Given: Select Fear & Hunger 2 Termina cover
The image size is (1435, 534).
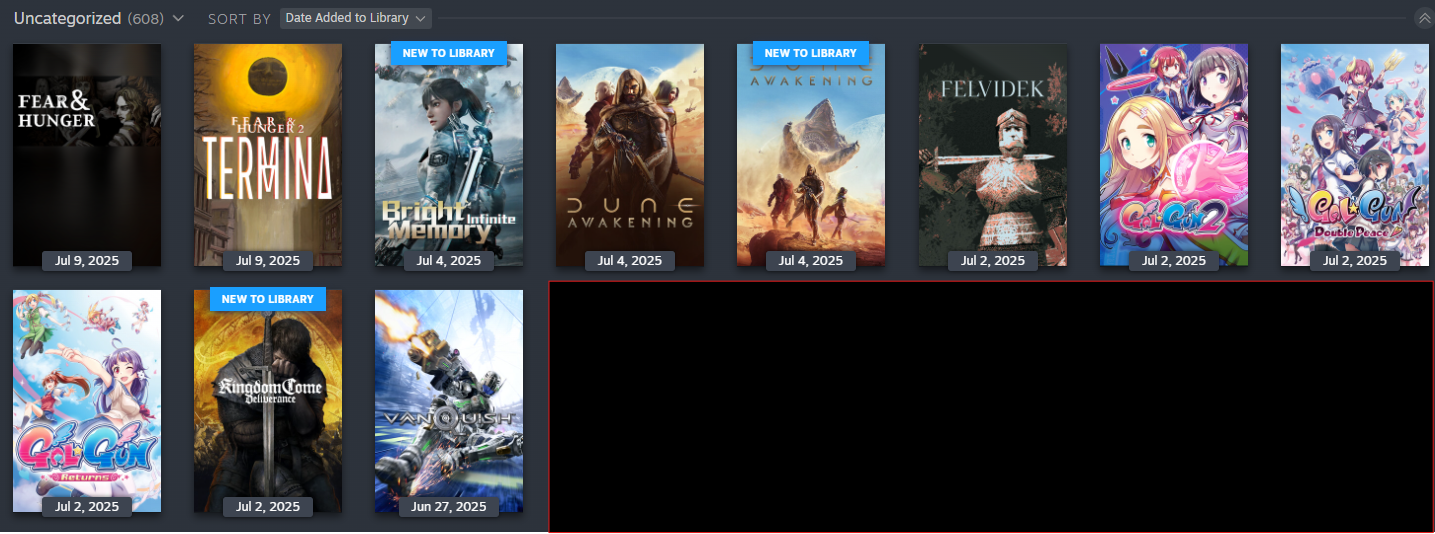Looking at the screenshot, I should pyautogui.click(x=268, y=155).
